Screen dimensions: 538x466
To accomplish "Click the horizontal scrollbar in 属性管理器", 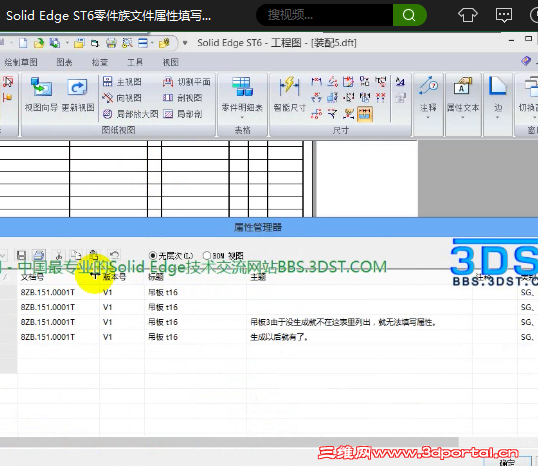I will [229, 442].
